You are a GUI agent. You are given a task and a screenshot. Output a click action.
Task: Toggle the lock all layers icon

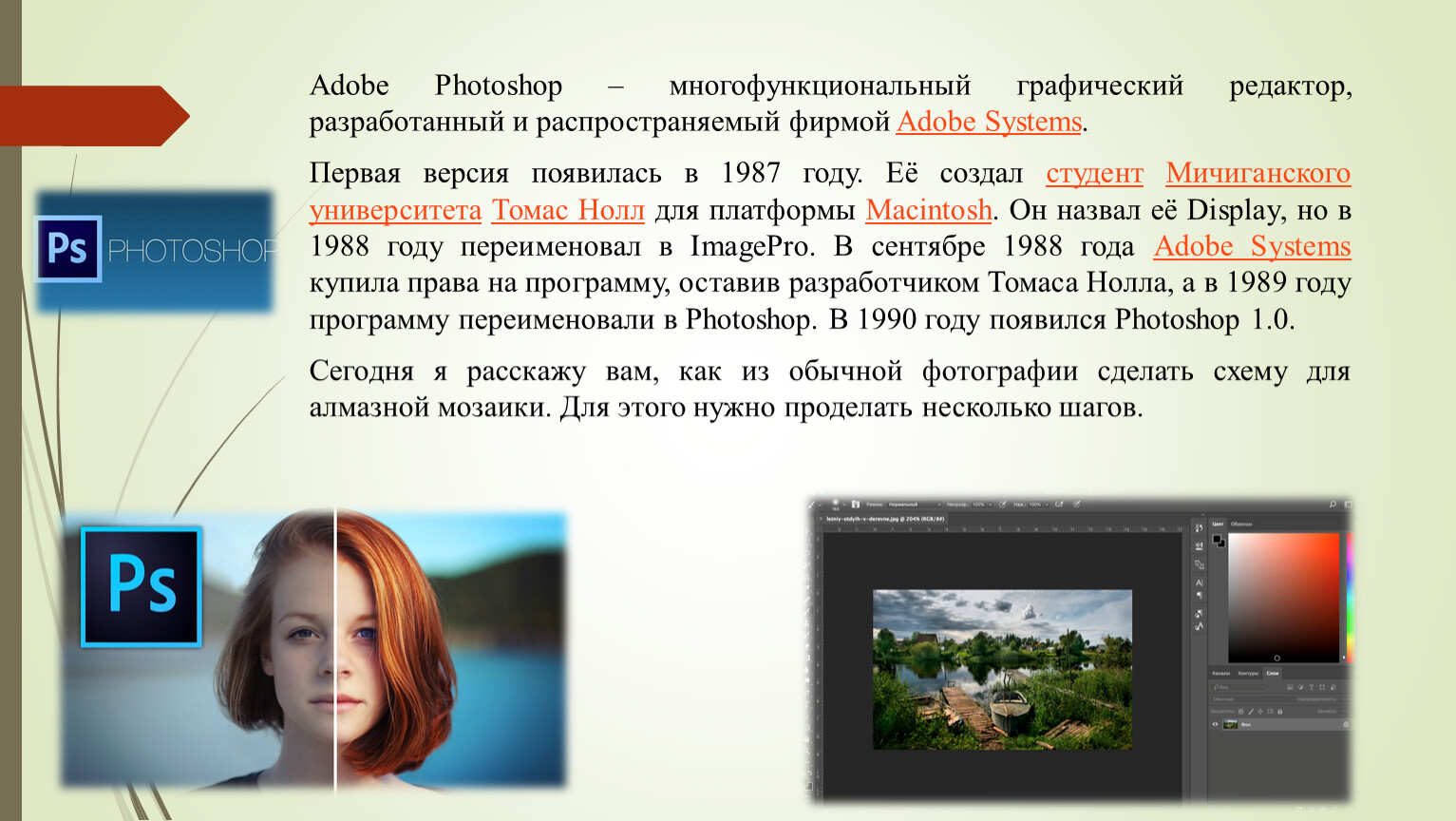(x=1279, y=711)
